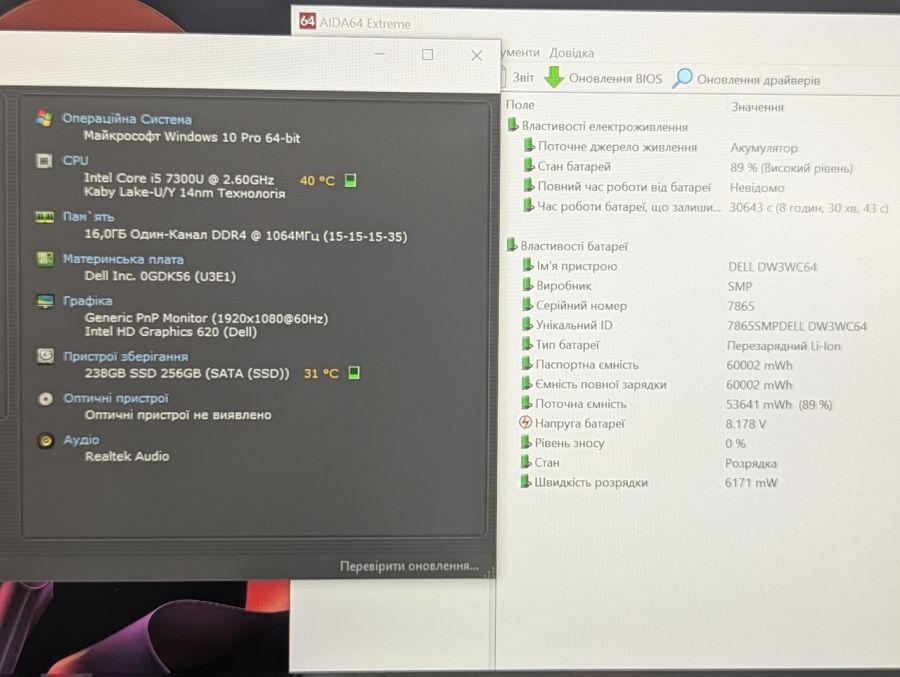Open the CPU section link
Viewport: 900px width, 677px height.
(x=75, y=160)
